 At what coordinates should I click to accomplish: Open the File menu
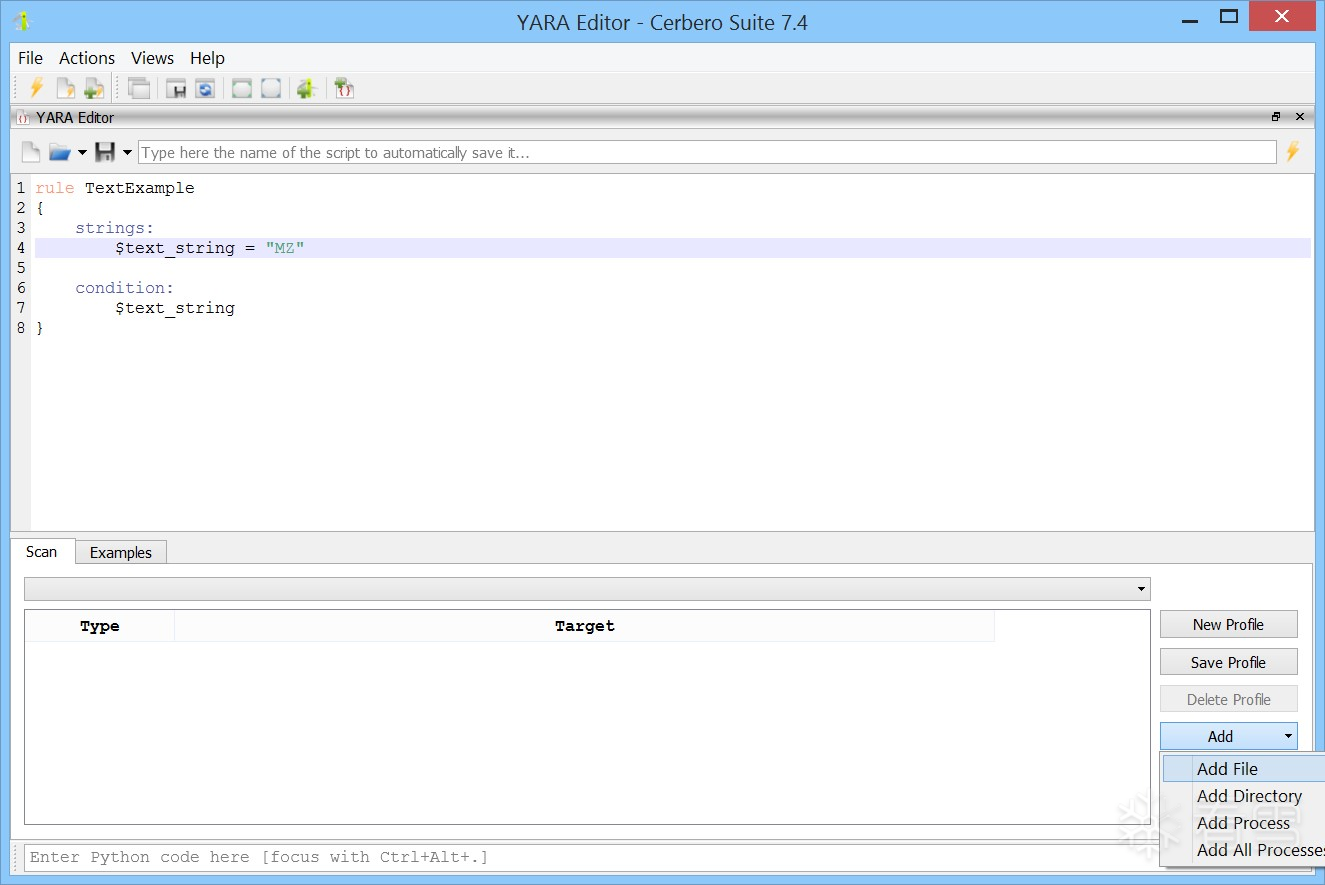pos(31,58)
